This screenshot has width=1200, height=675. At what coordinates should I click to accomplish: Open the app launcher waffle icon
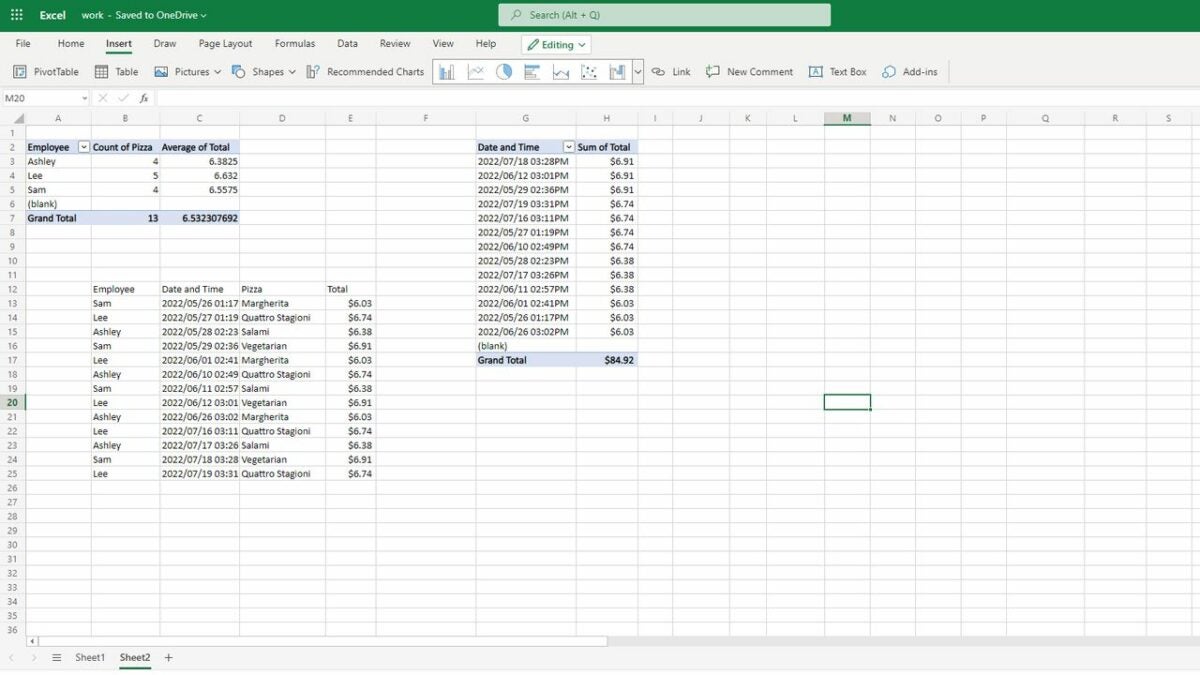pyautogui.click(x=16, y=15)
